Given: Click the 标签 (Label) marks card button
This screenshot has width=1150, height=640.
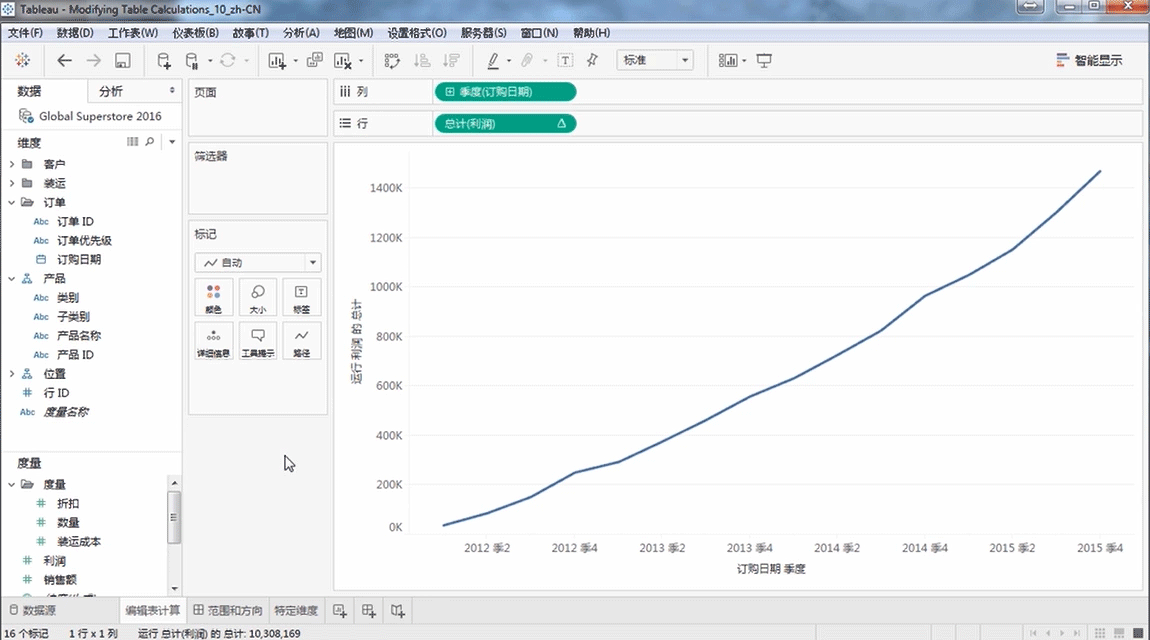Looking at the screenshot, I should tap(301, 297).
